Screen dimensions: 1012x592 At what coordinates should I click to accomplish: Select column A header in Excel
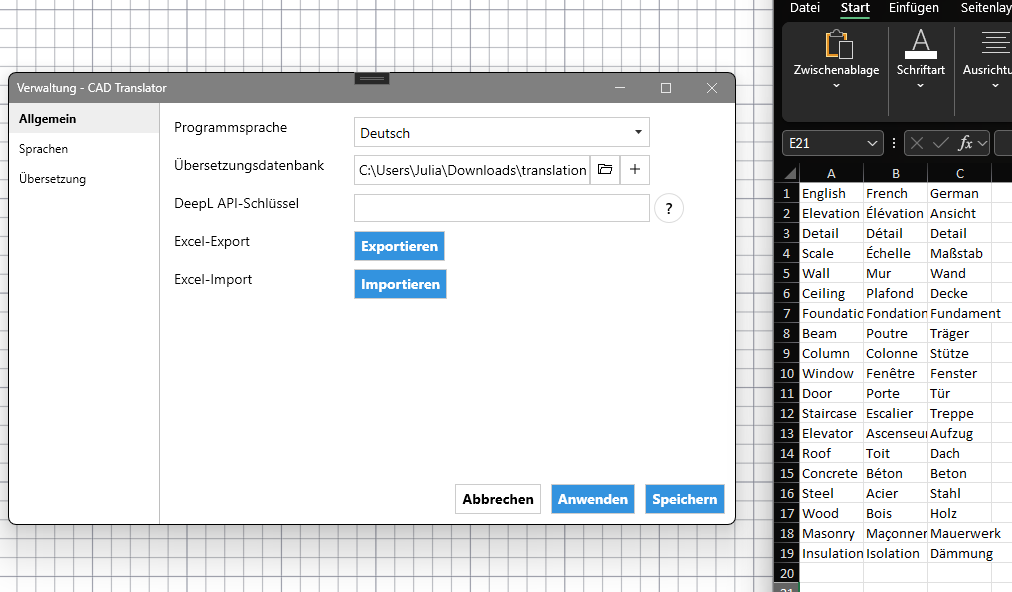tap(831, 173)
